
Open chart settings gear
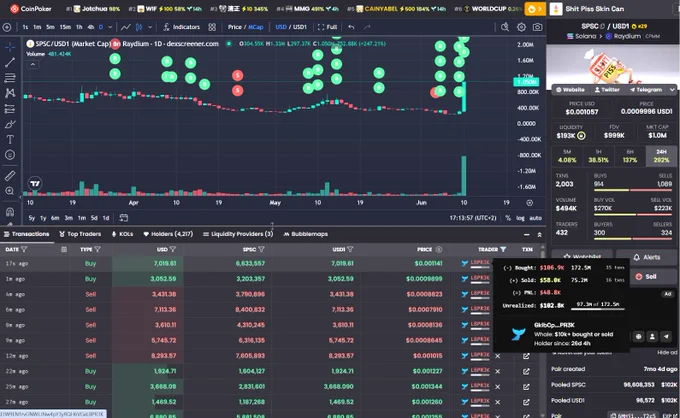pyautogui.click(x=521, y=27)
